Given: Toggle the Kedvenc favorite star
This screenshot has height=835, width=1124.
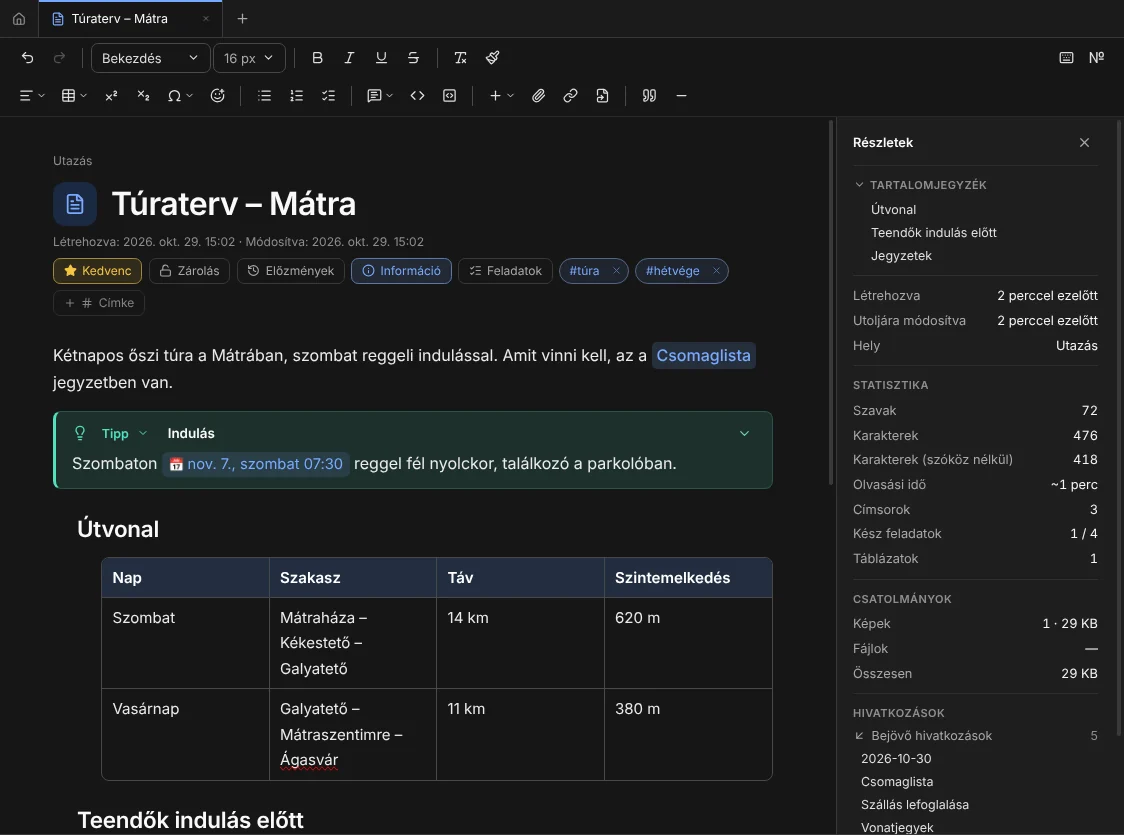Looking at the screenshot, I should [x=97, y=271].
